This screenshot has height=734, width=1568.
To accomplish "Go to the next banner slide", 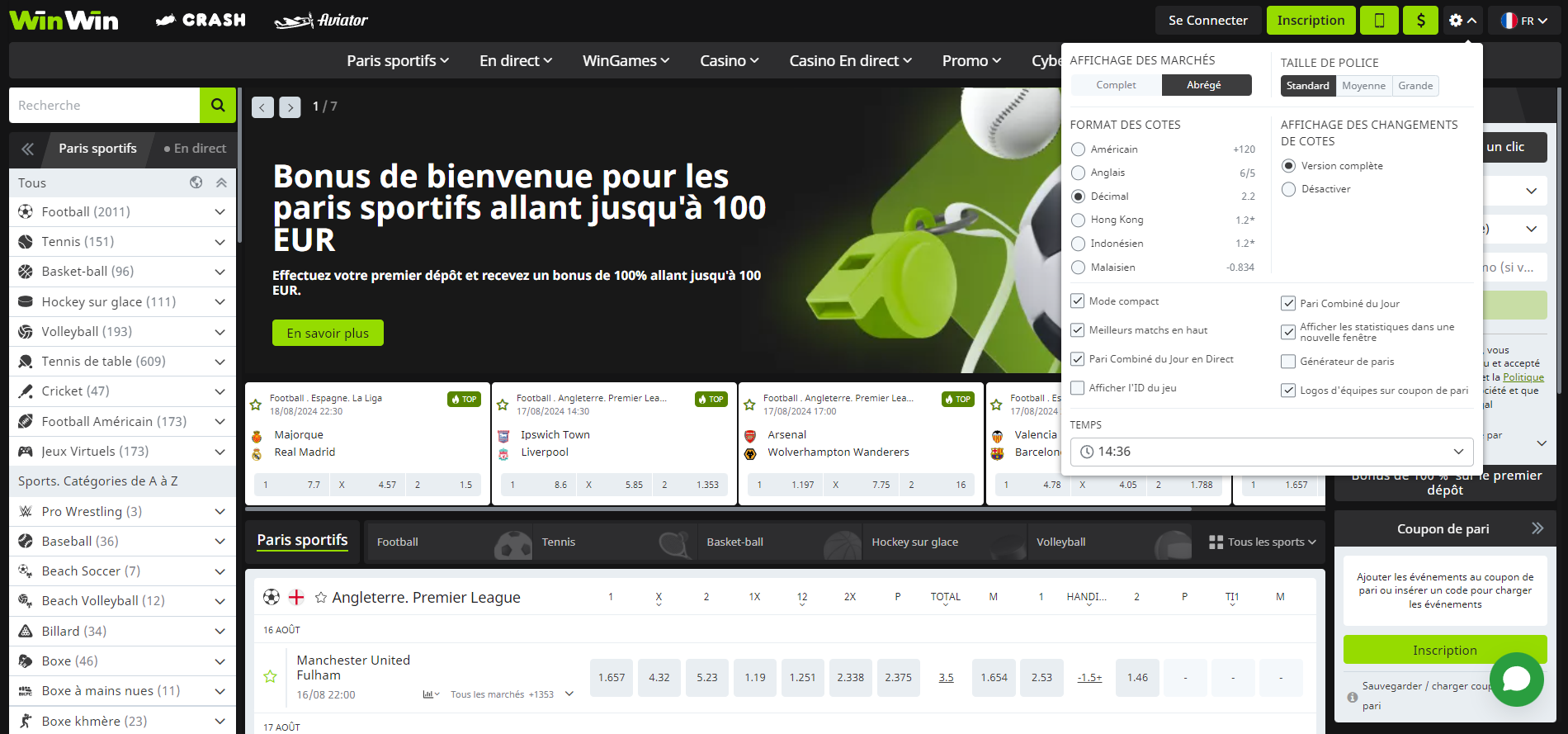I will click(x=290, y=107).
